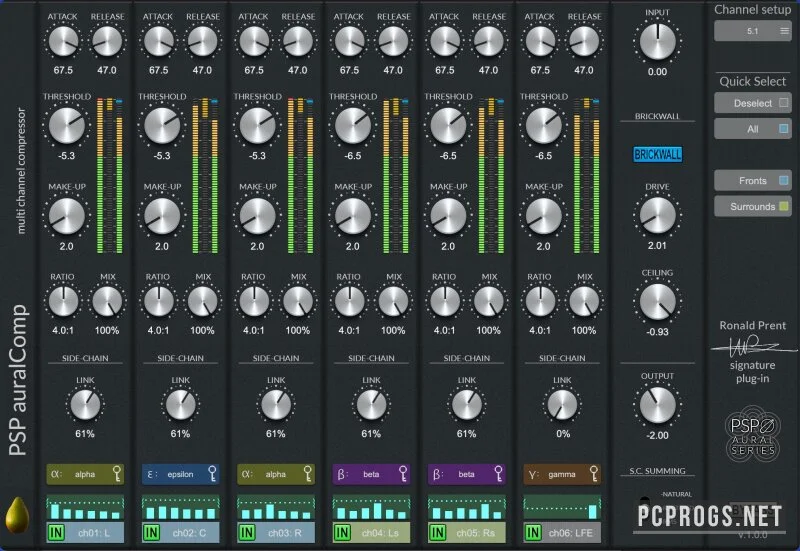Click the INPUT gain knob
Image resolution: width=800 pixels, height=551 pixels.
click(x=657, y=42)
